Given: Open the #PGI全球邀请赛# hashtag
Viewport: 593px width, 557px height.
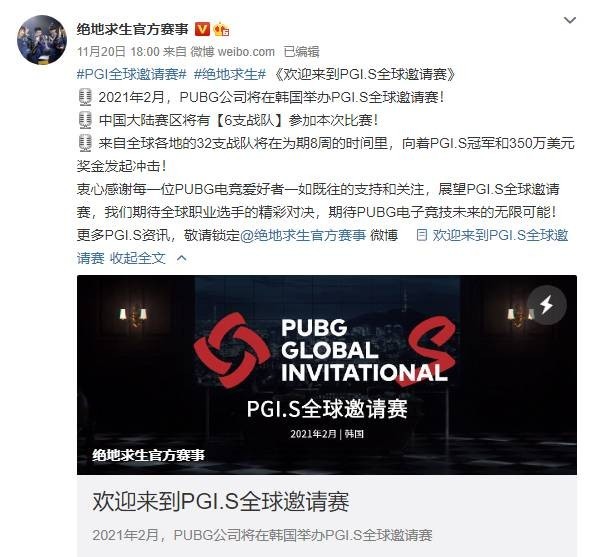Looking at the screenshot, I should [132, 74].
